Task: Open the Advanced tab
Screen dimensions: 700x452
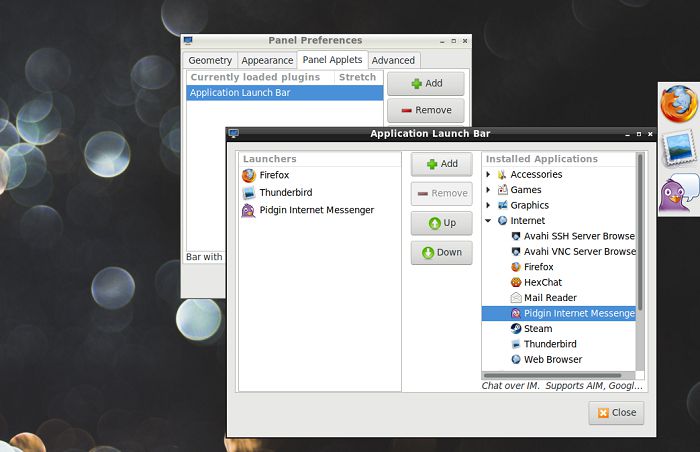Action: pos(393,60)
